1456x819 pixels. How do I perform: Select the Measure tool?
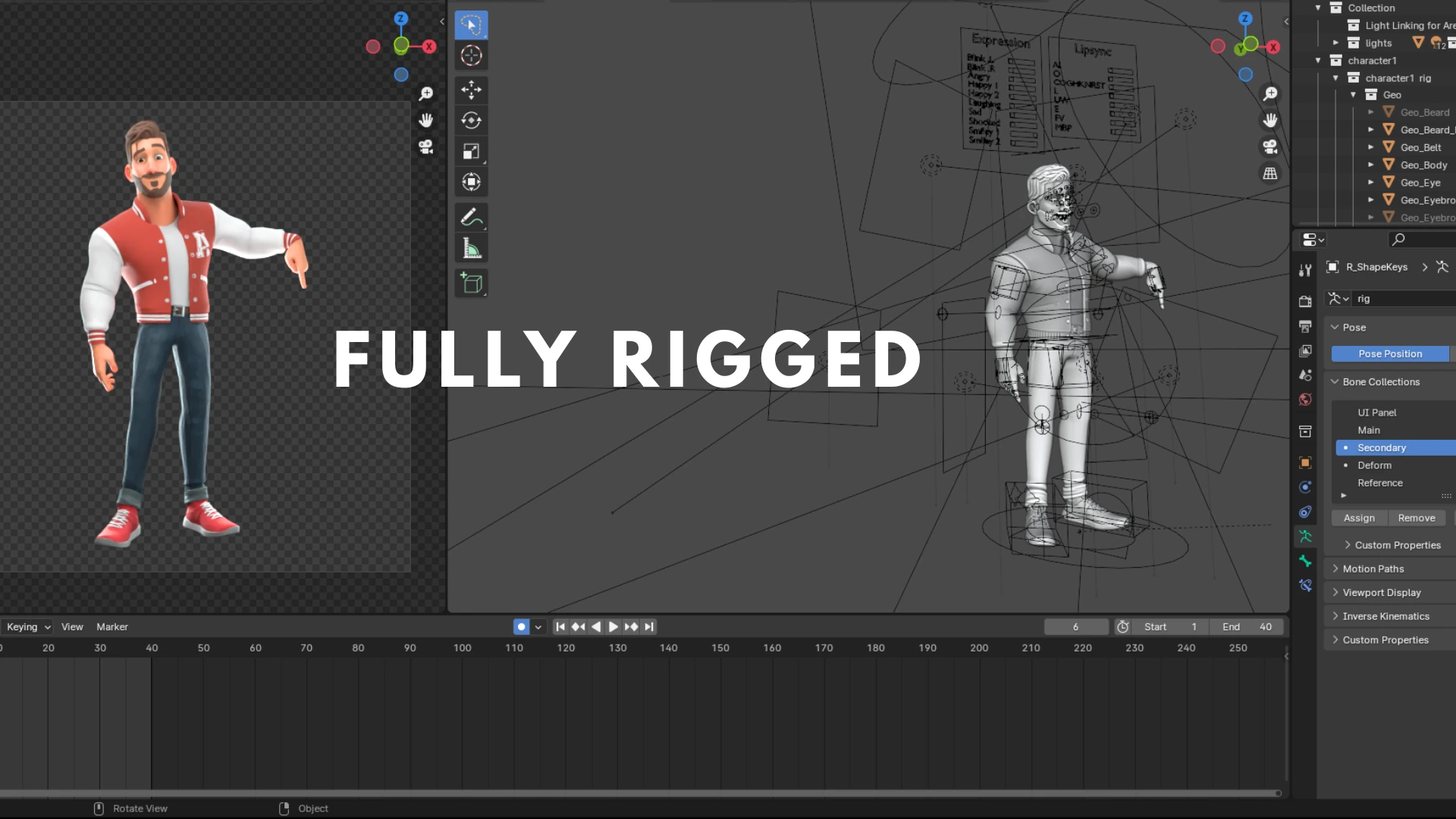(471, 248)
